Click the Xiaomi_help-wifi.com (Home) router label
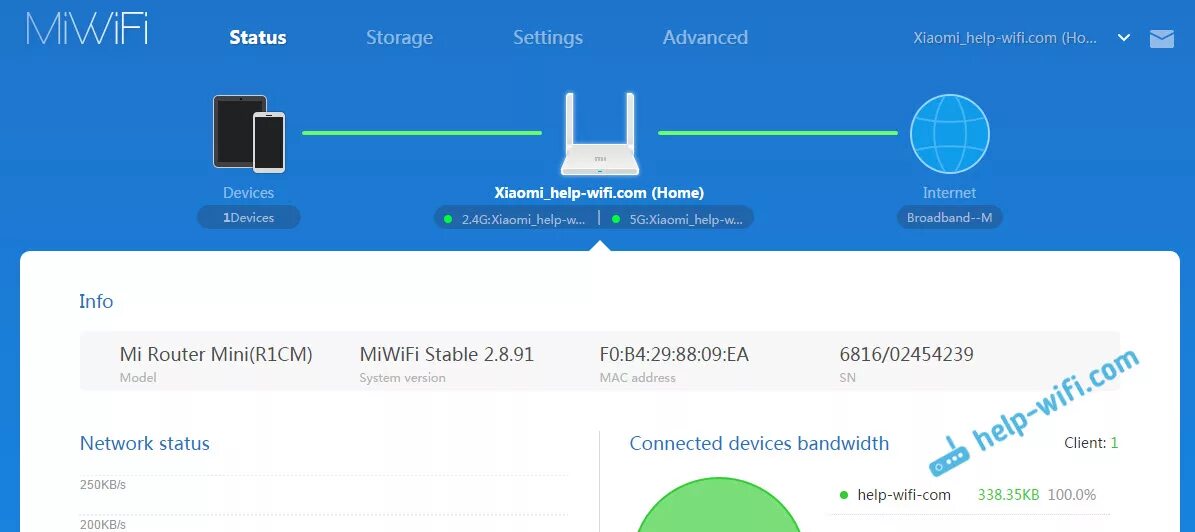This screenshot has width=1195, height=532. 599,193
